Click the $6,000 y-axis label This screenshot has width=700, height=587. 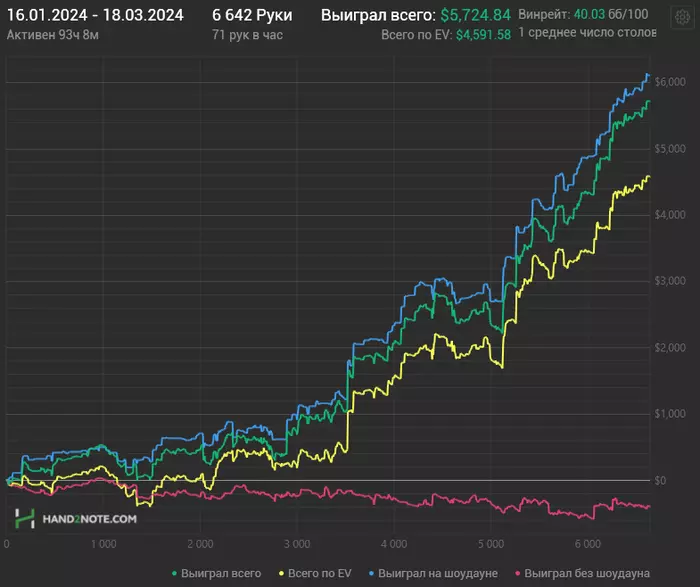point(670,82)
